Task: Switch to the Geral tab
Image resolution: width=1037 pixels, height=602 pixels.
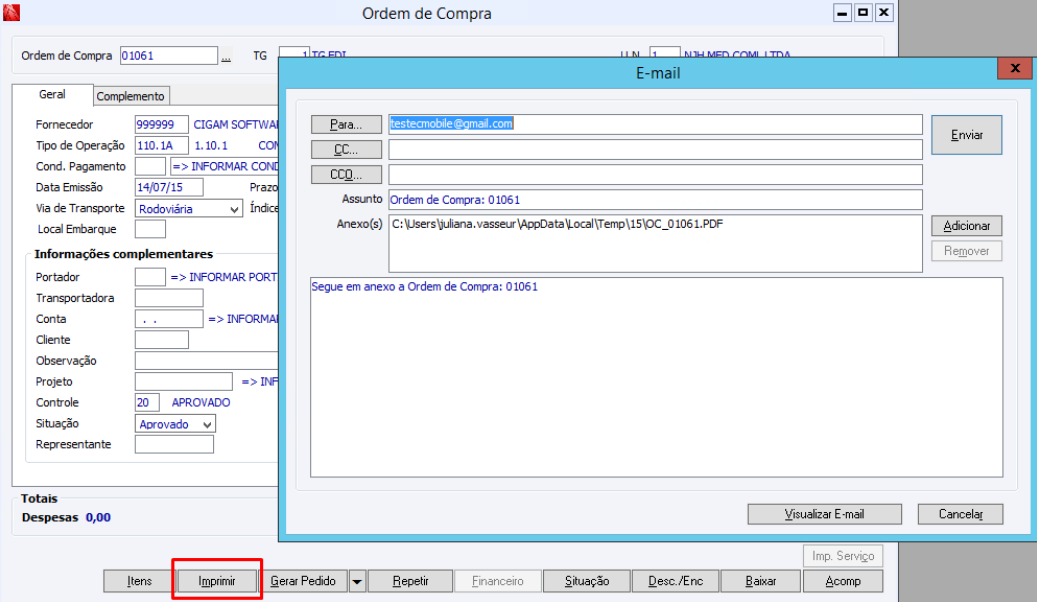Action: (x=52, y=95)
